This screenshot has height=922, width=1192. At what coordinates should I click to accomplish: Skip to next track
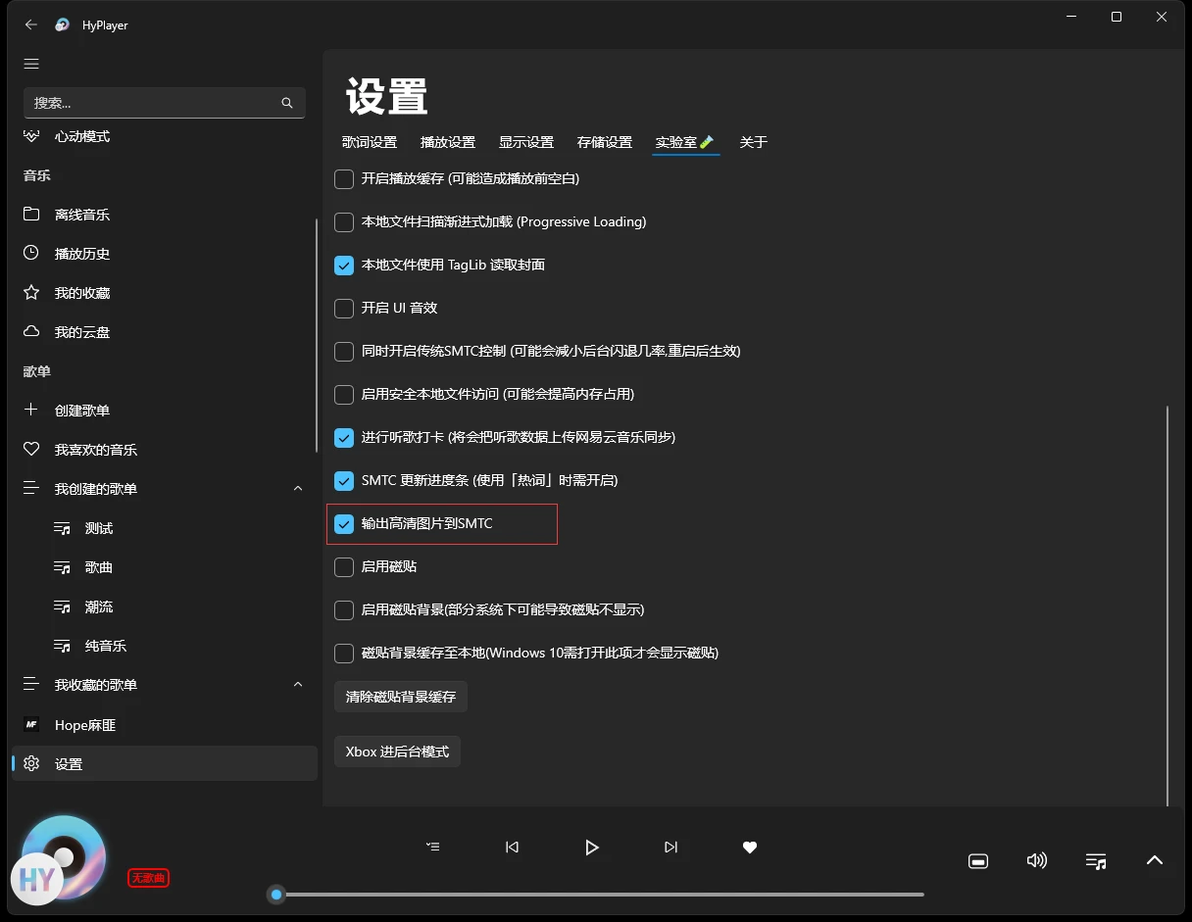pos(670,847)
